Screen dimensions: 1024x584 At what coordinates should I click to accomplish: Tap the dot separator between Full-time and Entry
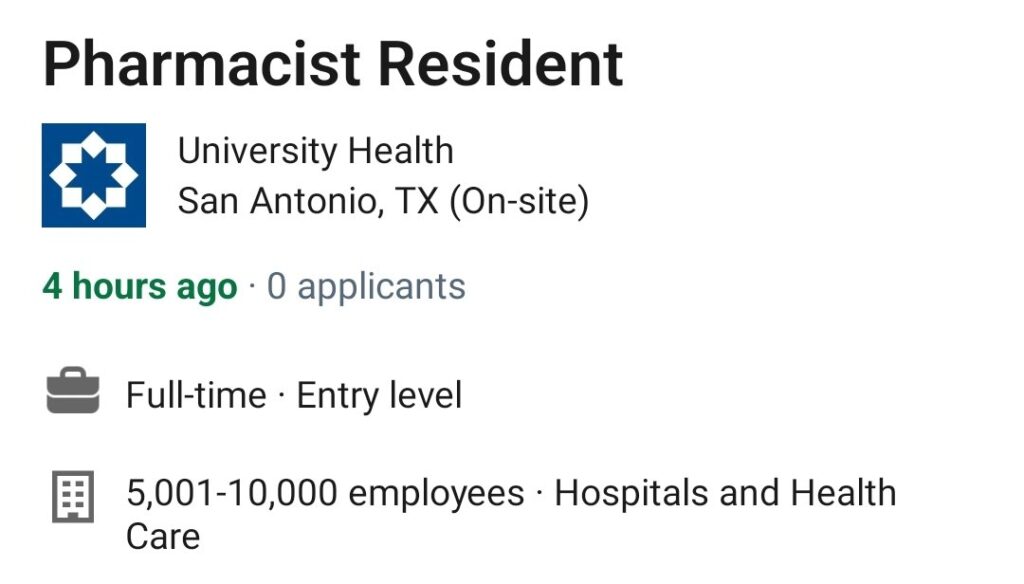pyautogui.click(x=281, y=395)
